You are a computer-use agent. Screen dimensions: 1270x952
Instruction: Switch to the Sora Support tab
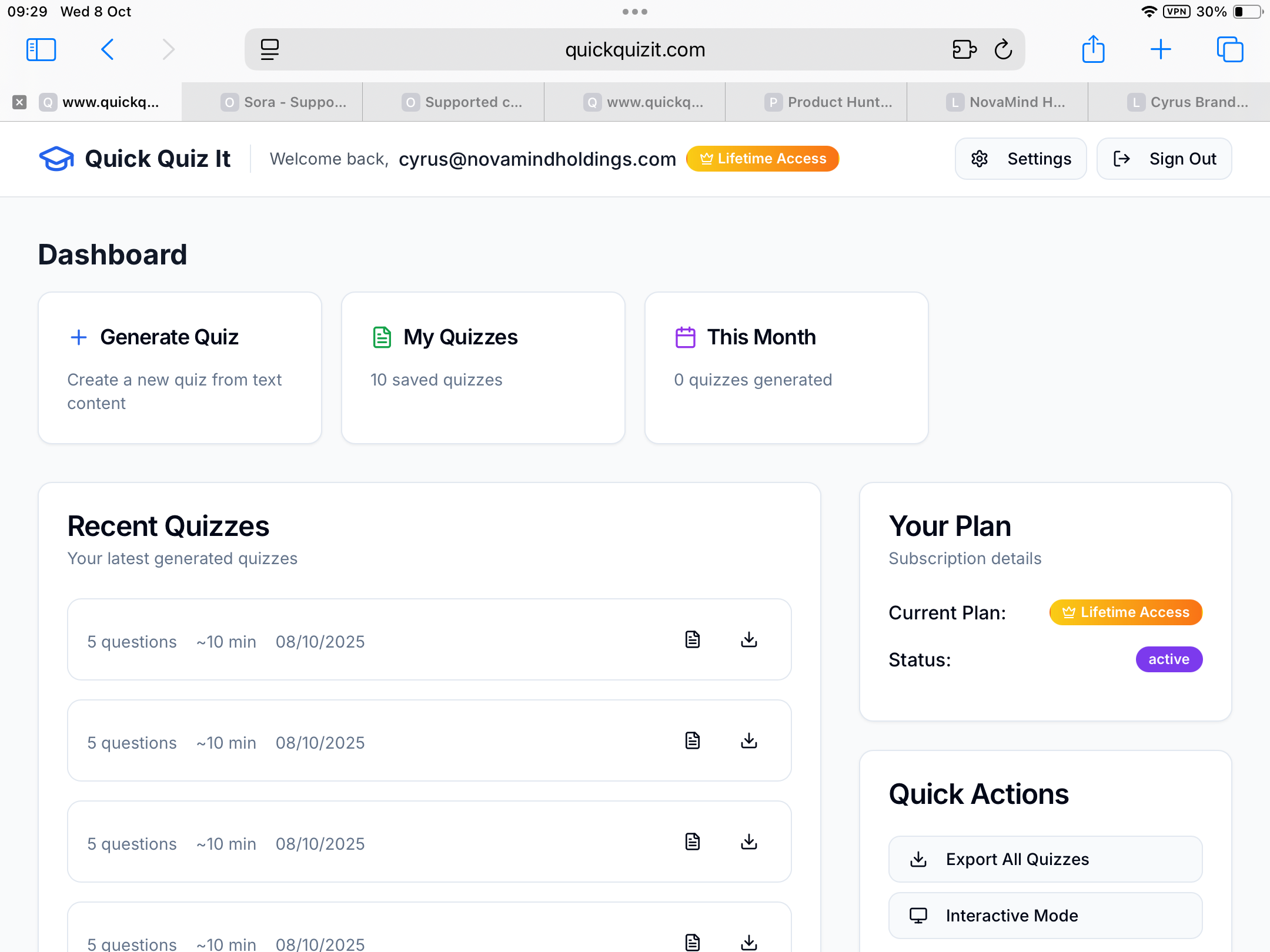285,102
